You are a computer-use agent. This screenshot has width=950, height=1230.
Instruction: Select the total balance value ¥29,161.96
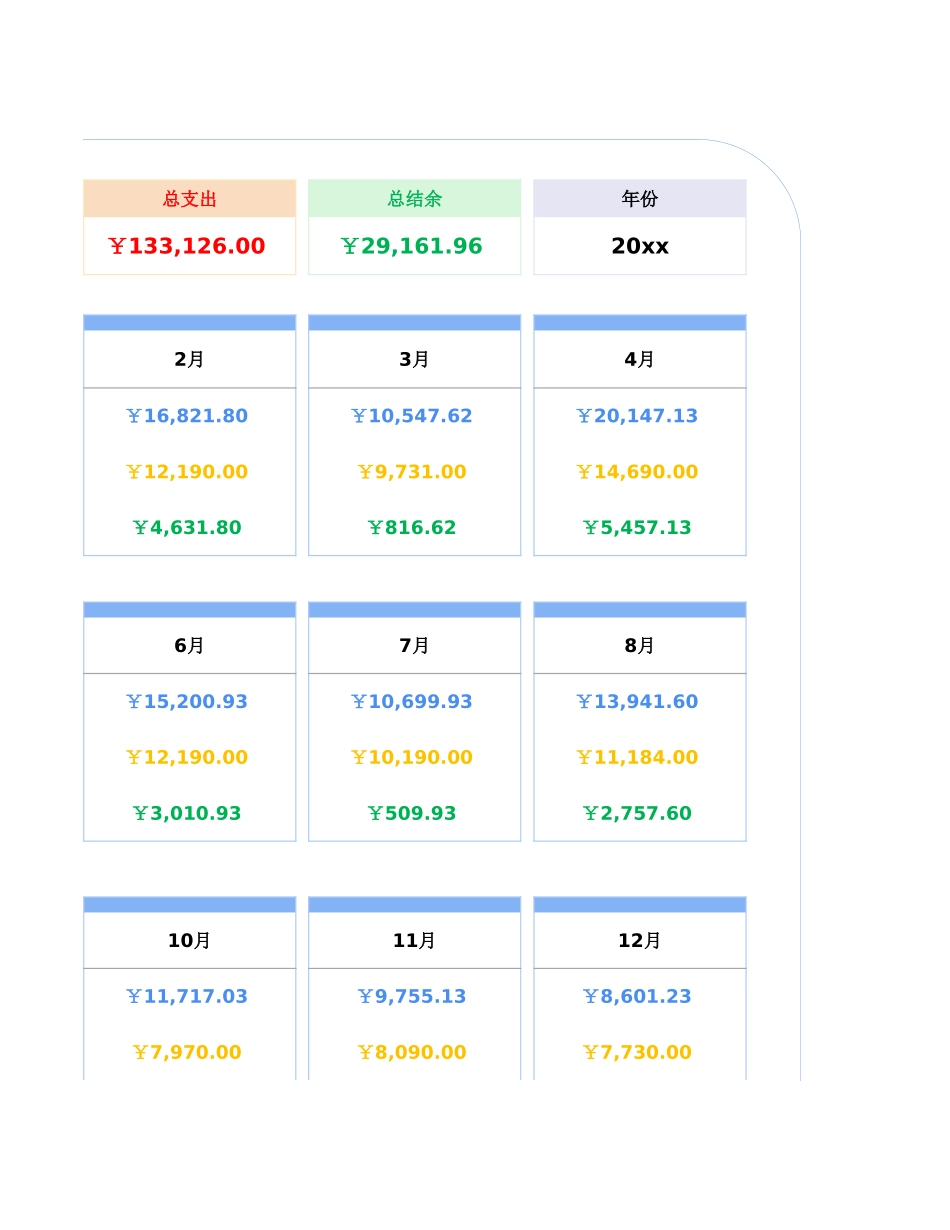pyautogui.click(x=412, y=246)
